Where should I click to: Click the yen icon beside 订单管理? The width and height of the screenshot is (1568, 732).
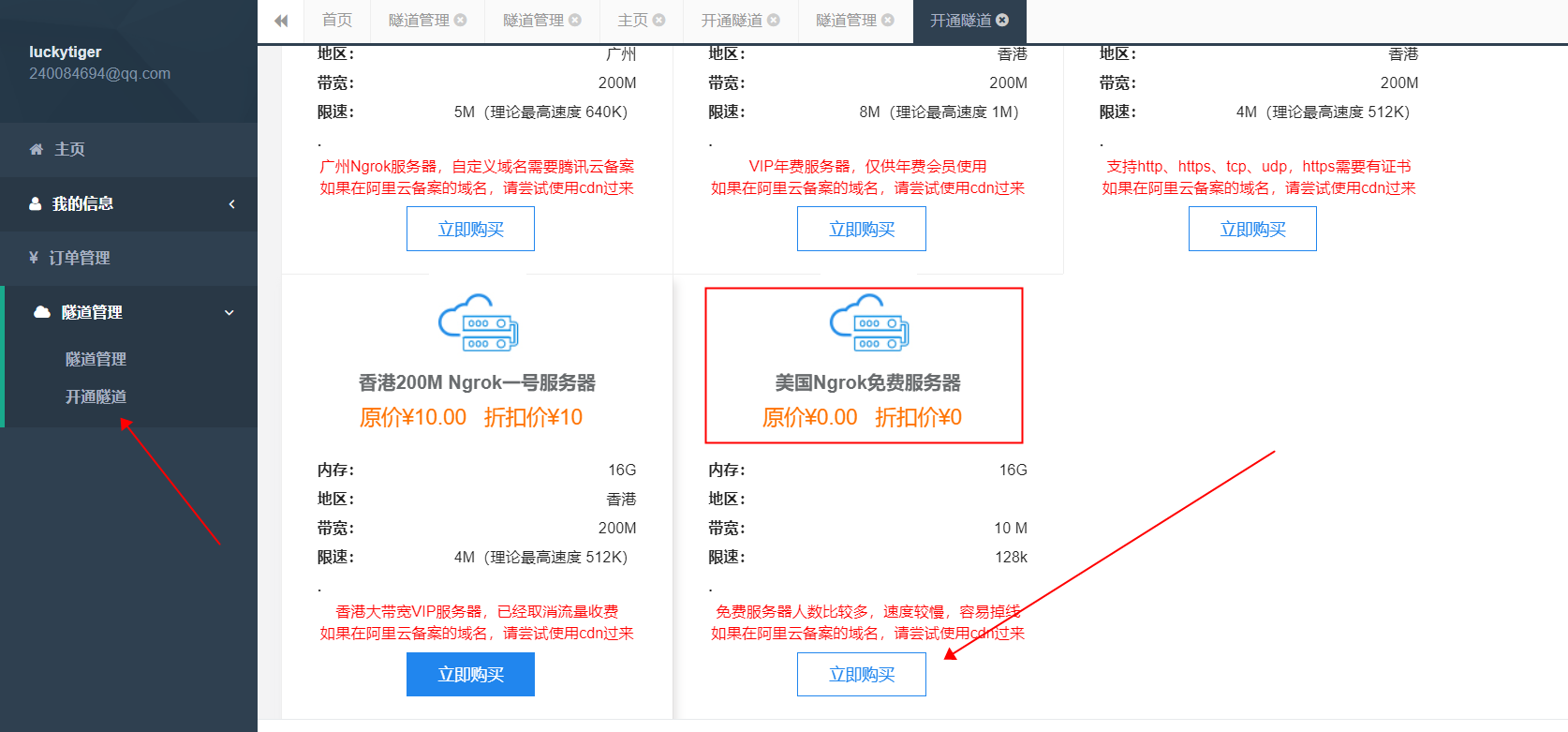[x=34, y=258]
